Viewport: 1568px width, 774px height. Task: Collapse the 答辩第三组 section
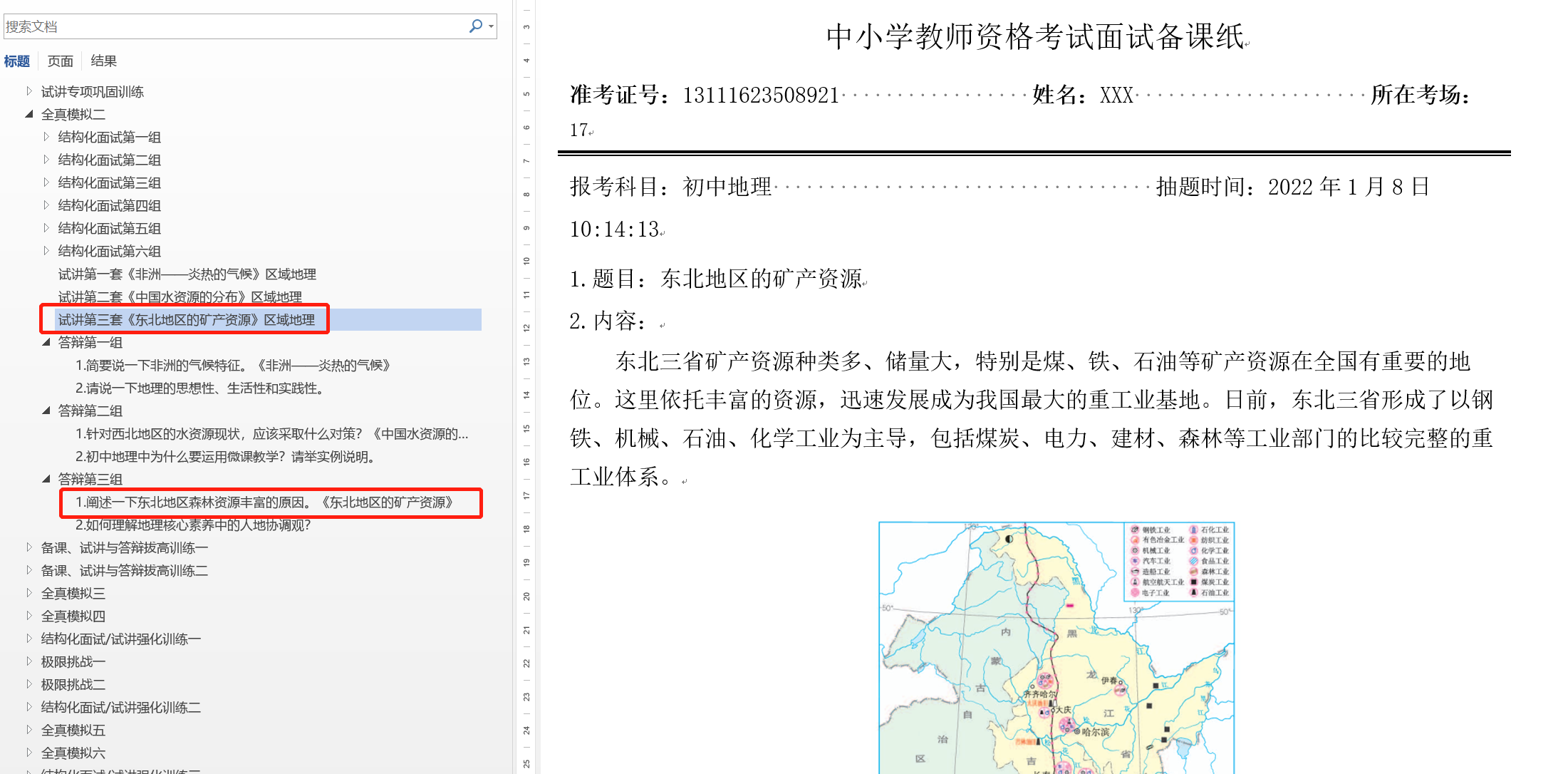point(46,479)
